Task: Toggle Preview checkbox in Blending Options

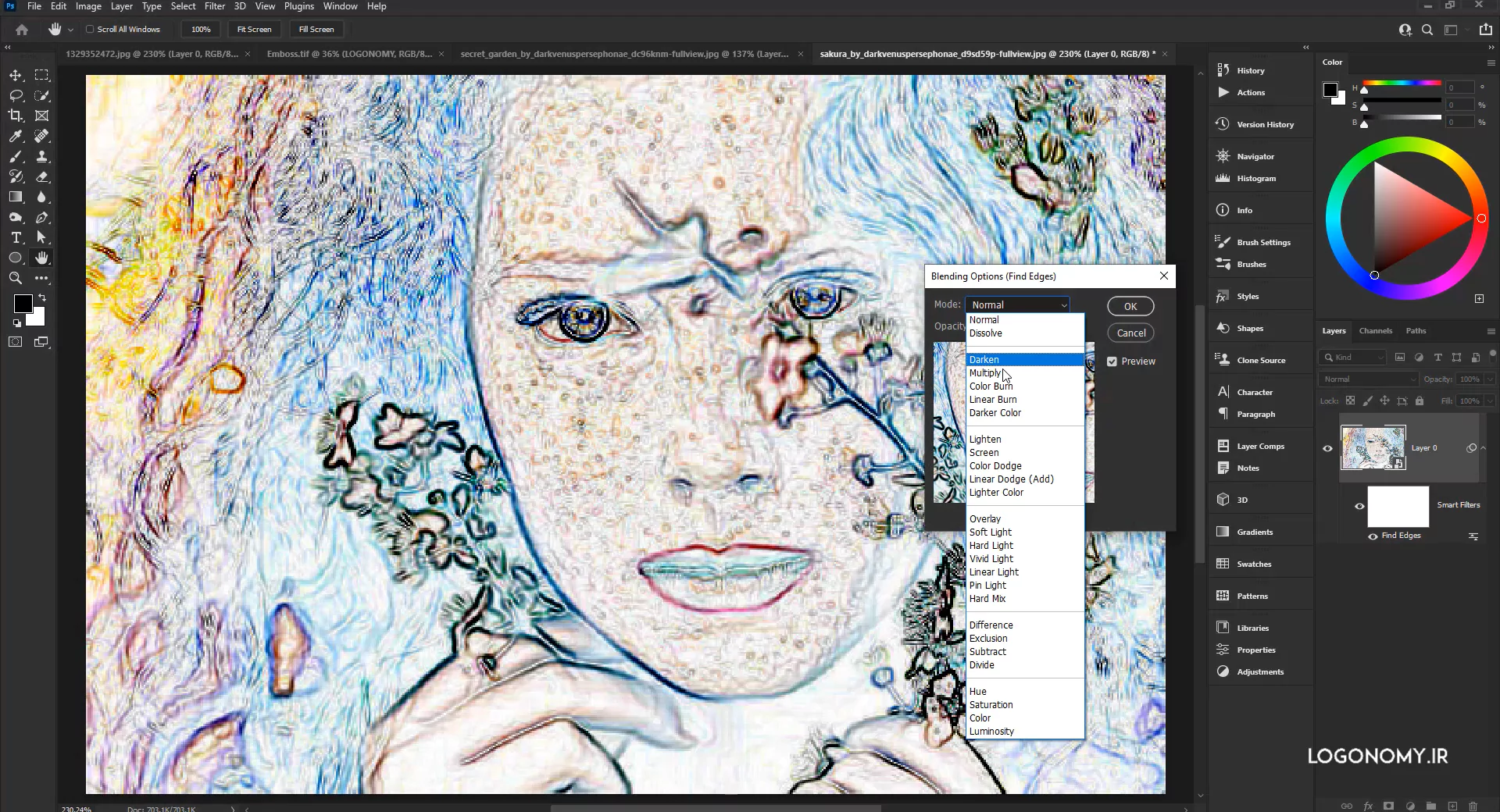Action: tap(1112, 361)
